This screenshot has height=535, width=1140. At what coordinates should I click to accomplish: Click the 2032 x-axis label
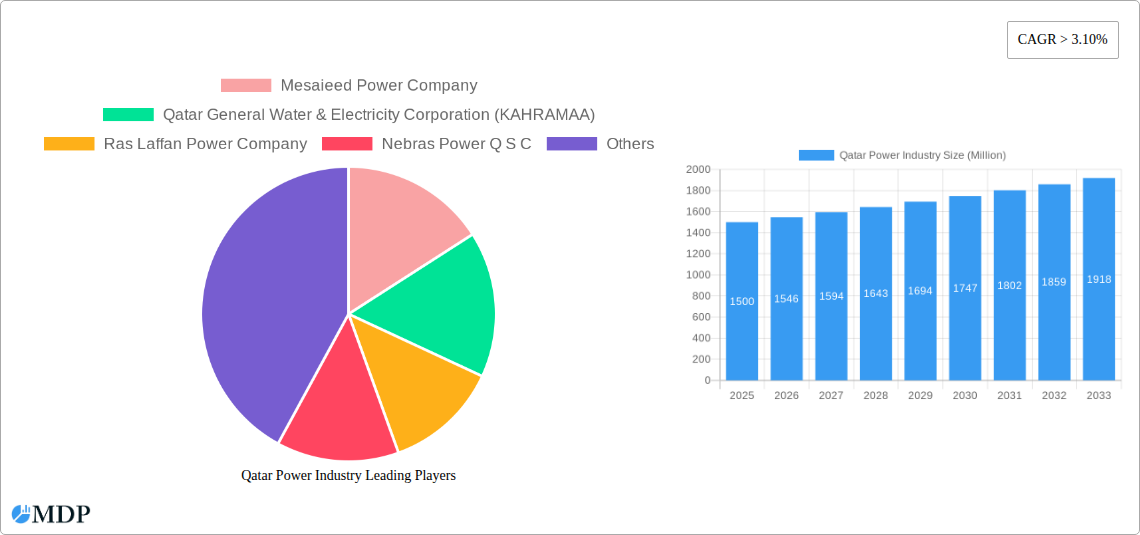[1054, 396]
